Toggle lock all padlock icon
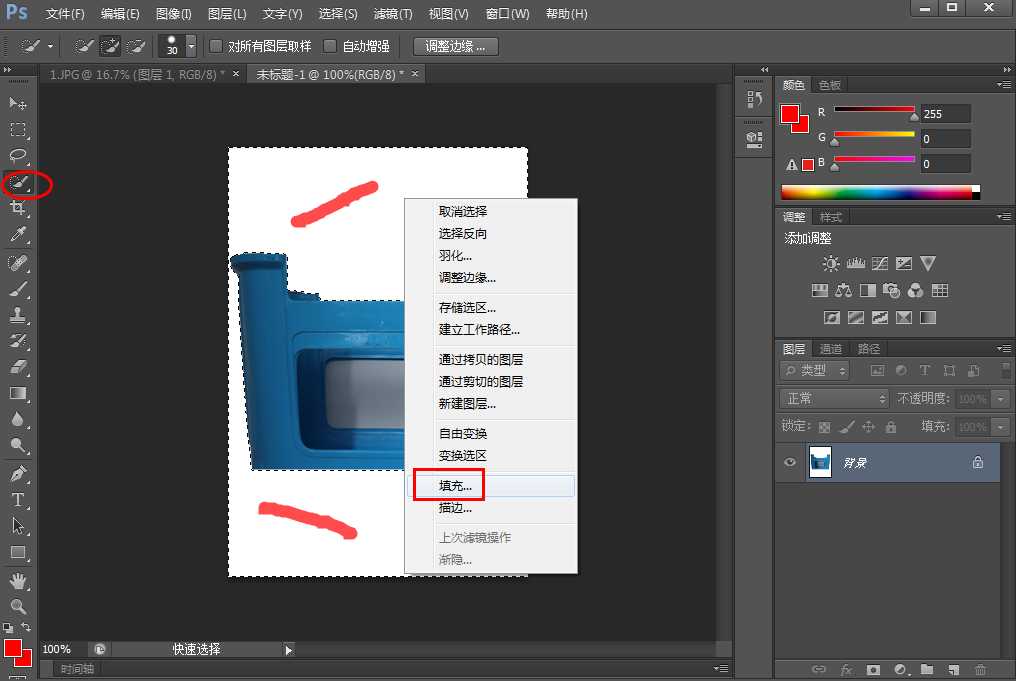 [x=891, y=426]
